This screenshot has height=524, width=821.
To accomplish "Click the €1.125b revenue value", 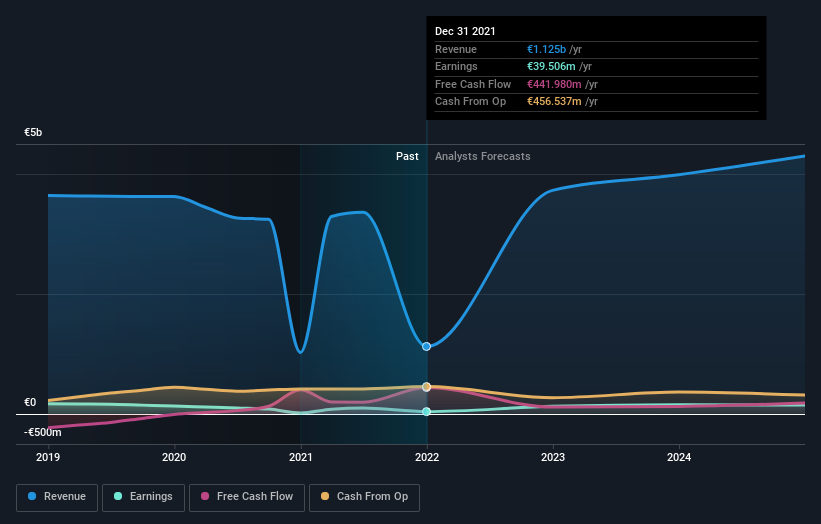I will tap(547, 49).
